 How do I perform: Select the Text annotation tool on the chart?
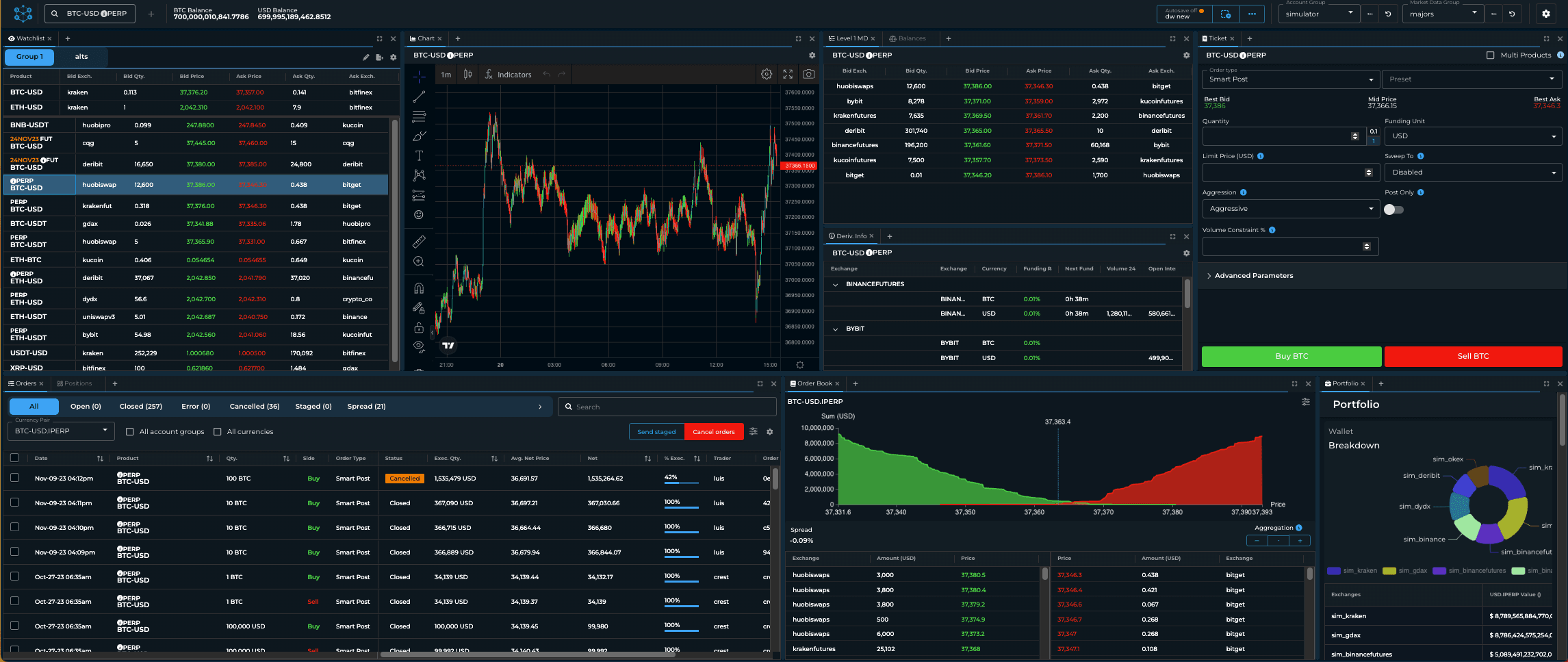[x=419, y=155]
